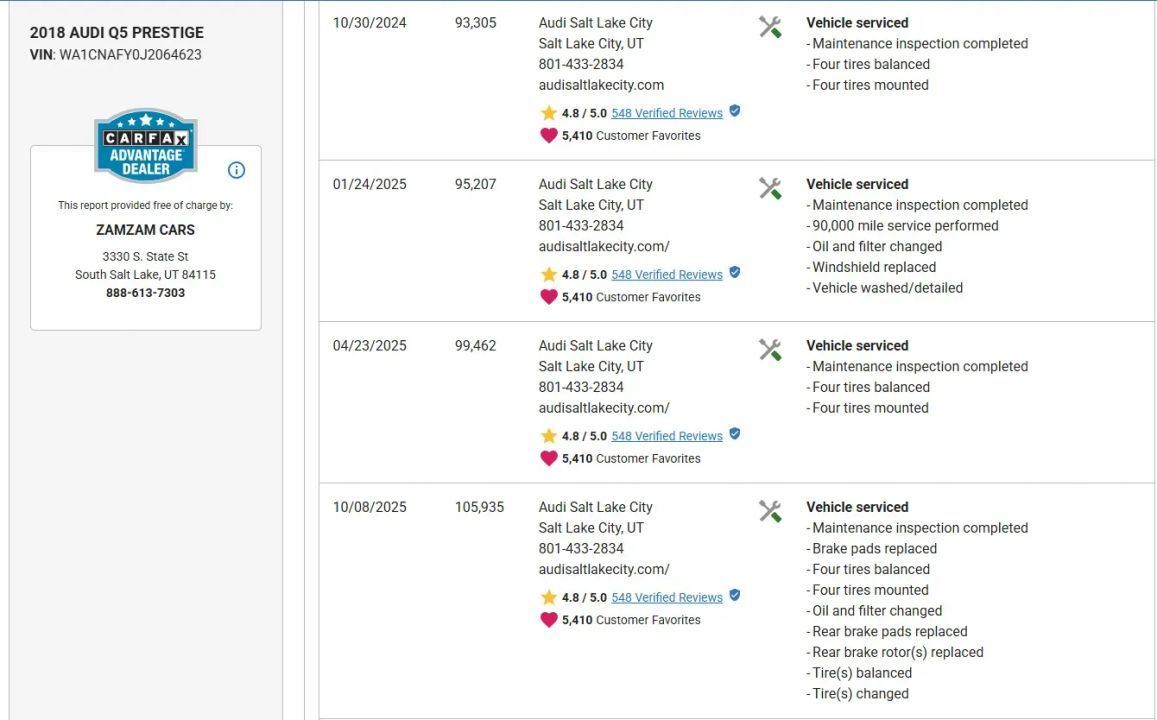Click heart favorites icon in 10/30/2024 record
The height and width of the screenshot is (720, 1157).
click(x=548, y=136)
